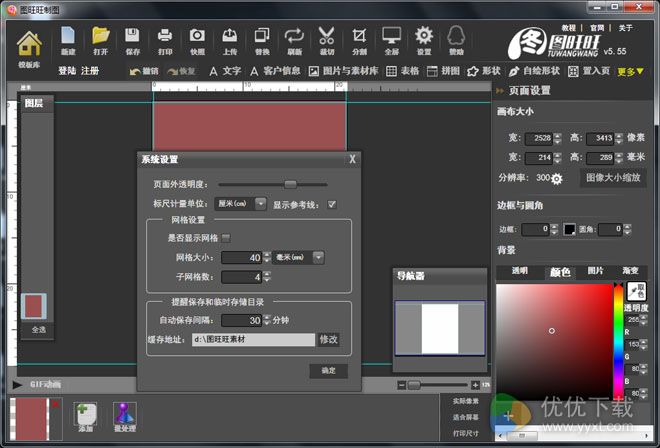Select the 拼图 collage tool

pos(443,71)
